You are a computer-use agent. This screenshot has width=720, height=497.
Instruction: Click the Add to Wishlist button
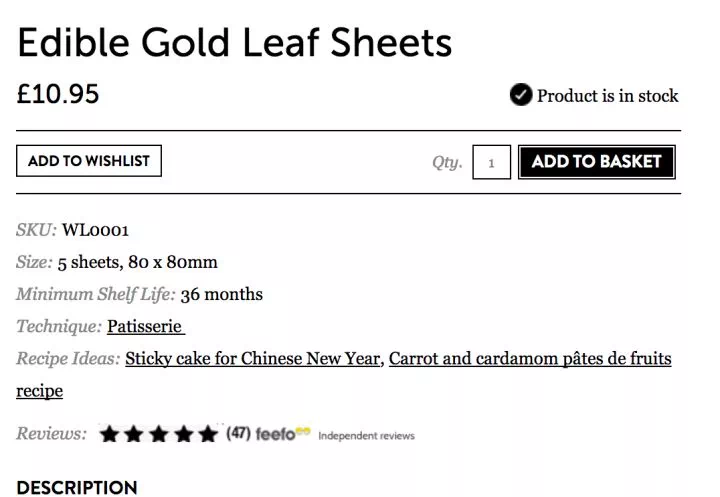[x=89, y=161]
